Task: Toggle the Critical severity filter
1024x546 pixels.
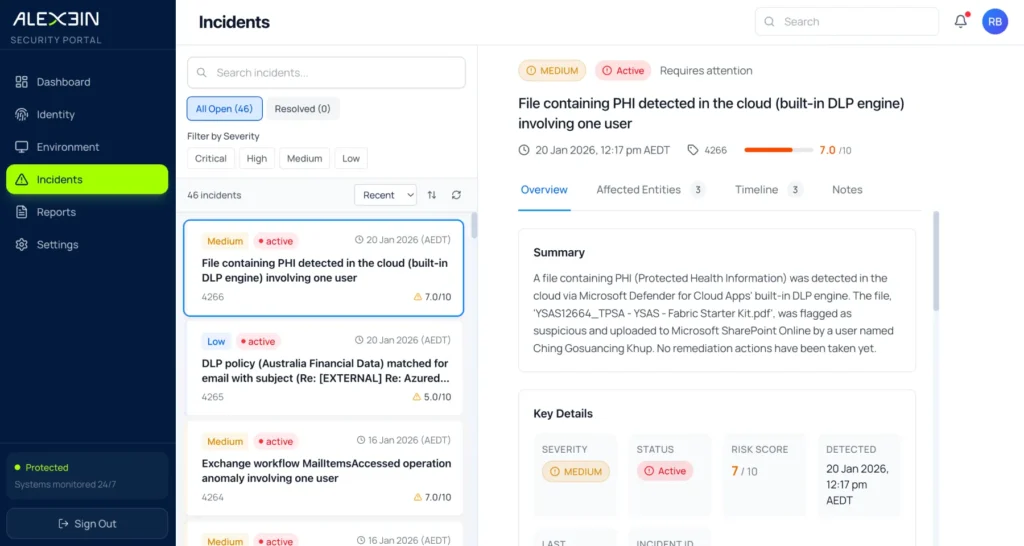Action: (x=211, y=158)
